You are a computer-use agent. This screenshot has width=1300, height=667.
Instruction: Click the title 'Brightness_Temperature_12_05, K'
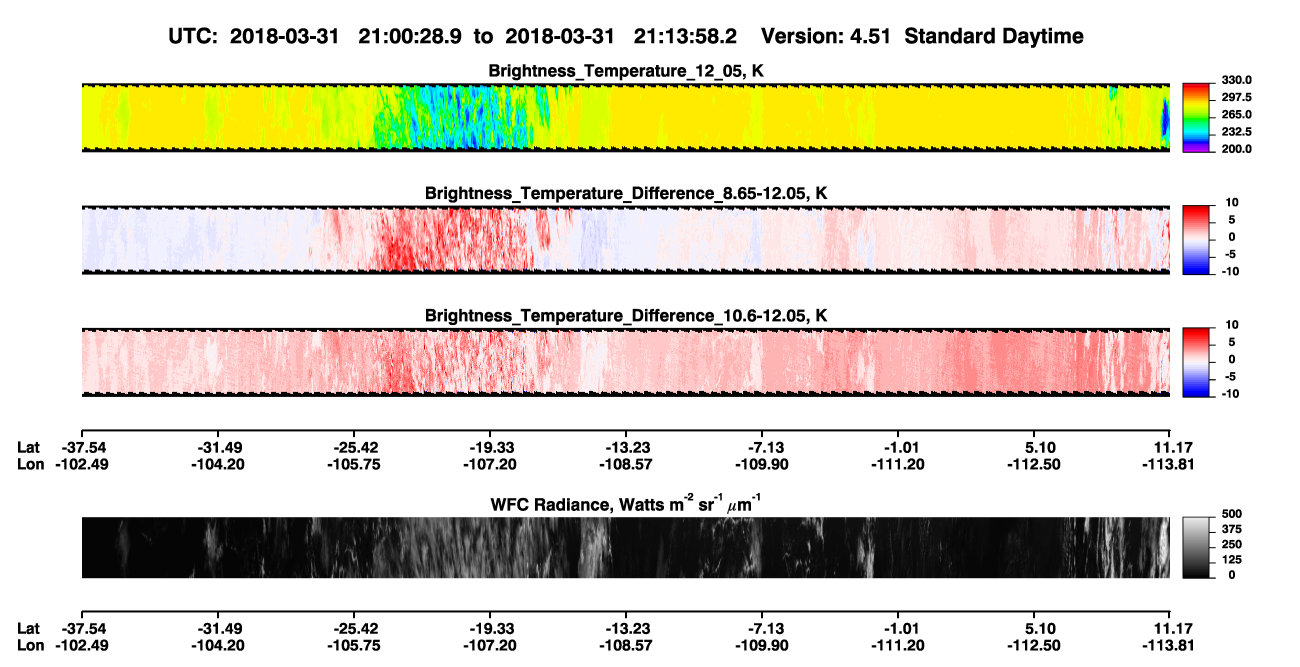coord(626,71)
